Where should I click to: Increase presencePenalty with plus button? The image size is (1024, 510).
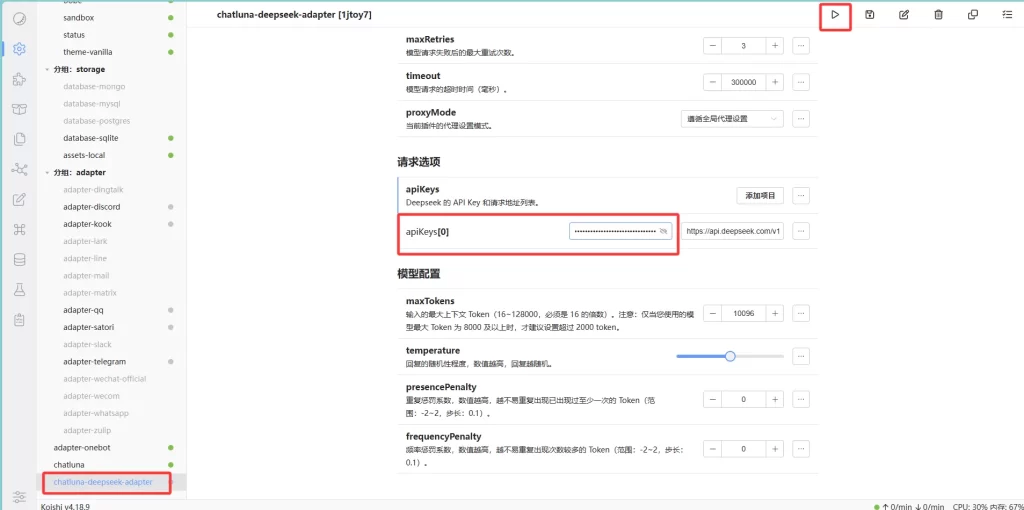(x=775, y=399)
